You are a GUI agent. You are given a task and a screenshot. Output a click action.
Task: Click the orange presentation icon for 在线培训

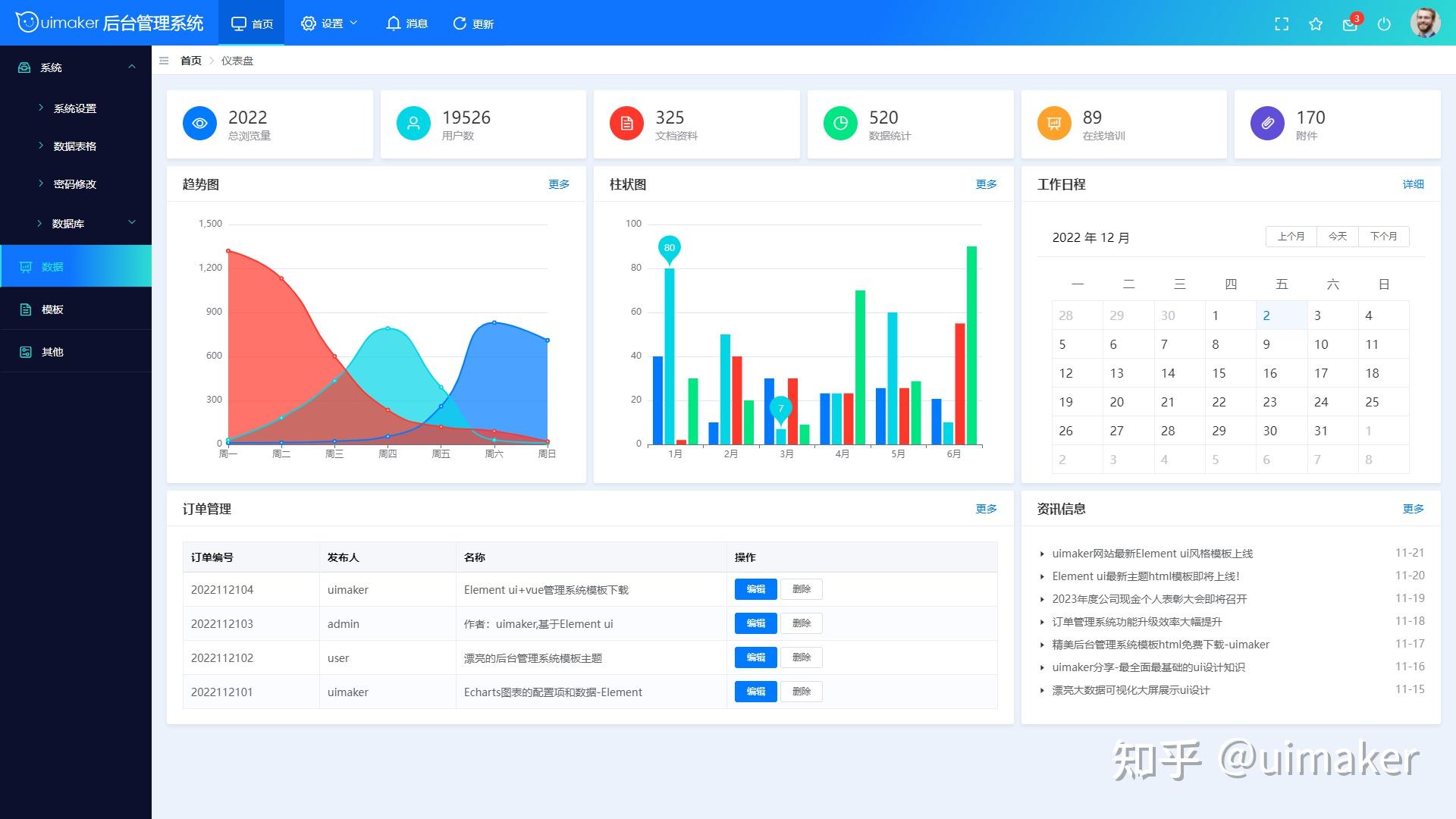point(1054,124)
